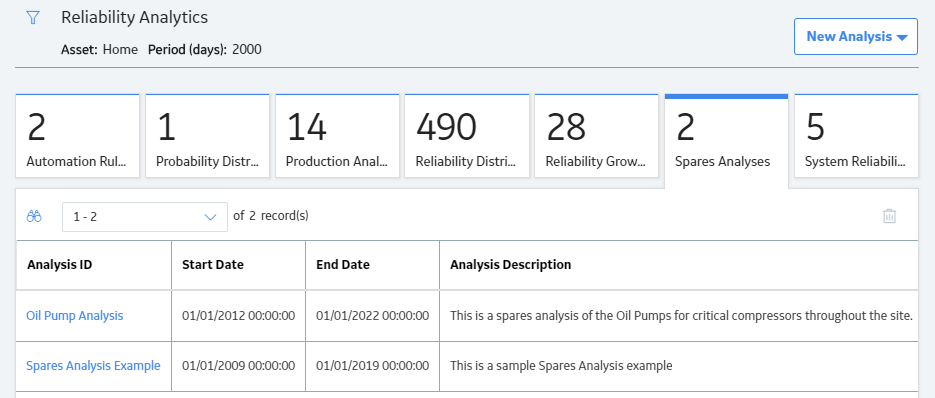Open the Oil Pump Analysis link
The image size is (935, 398).
(75, 316)
